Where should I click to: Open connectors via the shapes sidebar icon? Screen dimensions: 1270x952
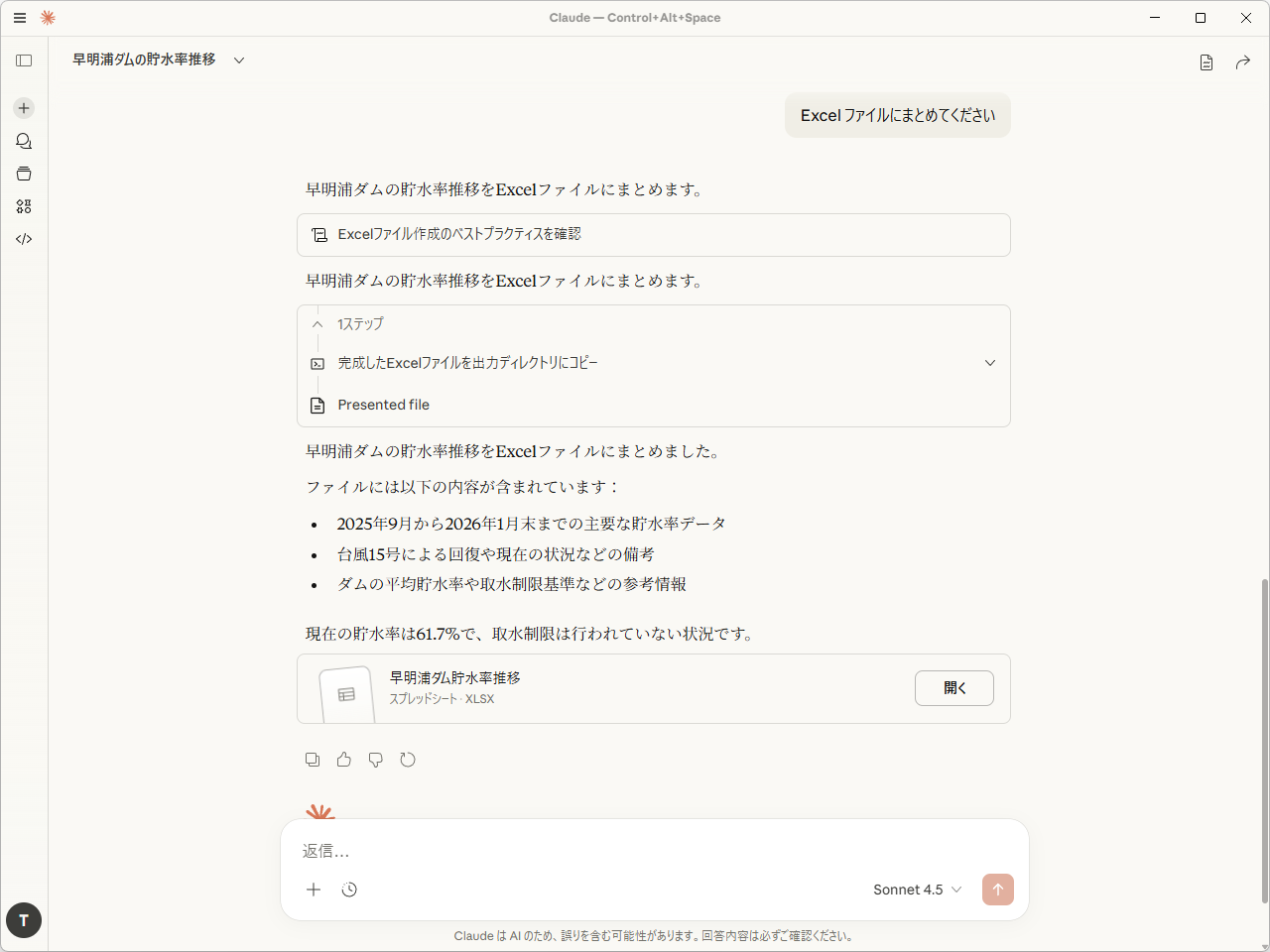[23, 206]
